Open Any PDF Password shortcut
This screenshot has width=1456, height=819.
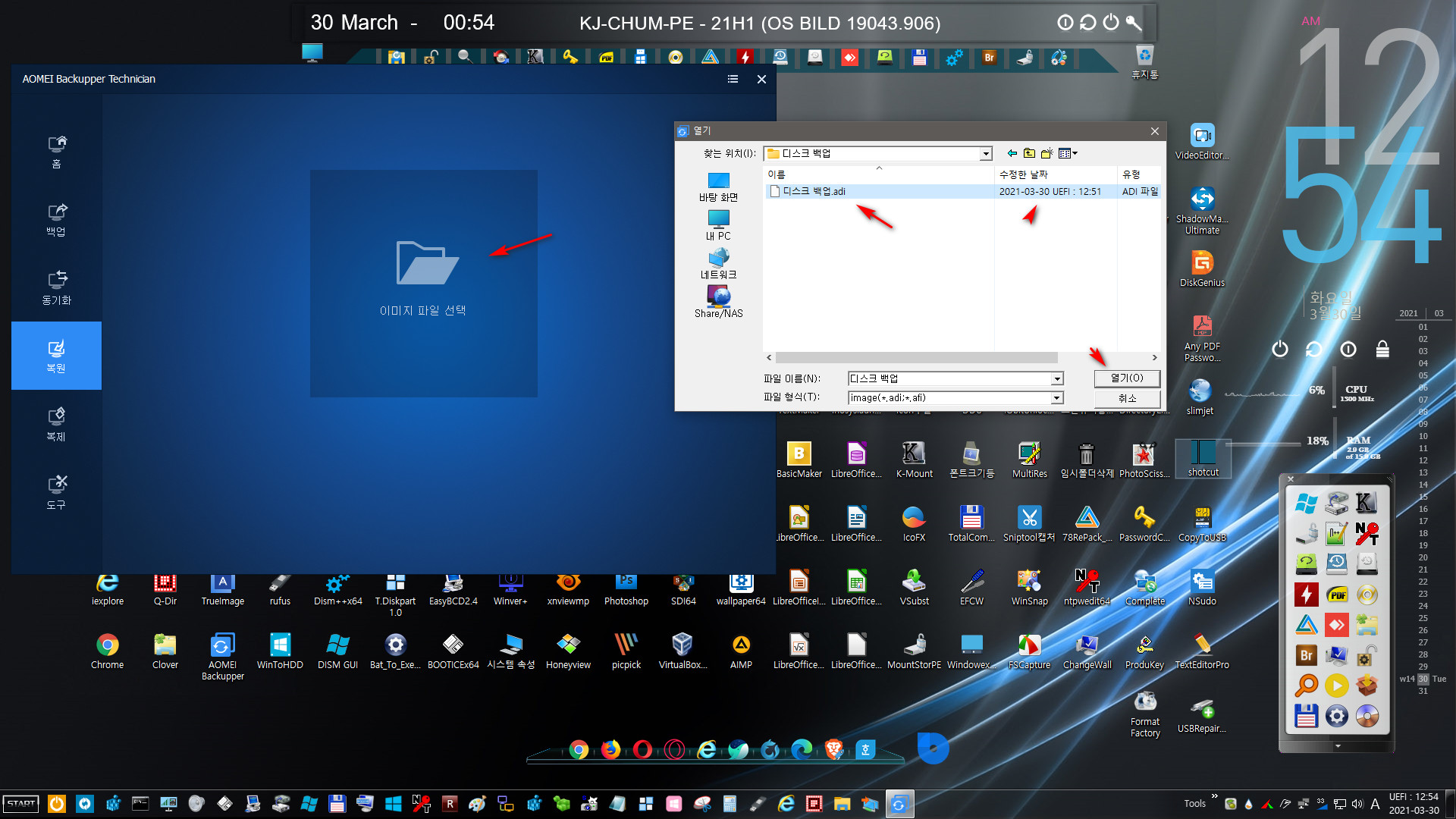point(1202,338)
